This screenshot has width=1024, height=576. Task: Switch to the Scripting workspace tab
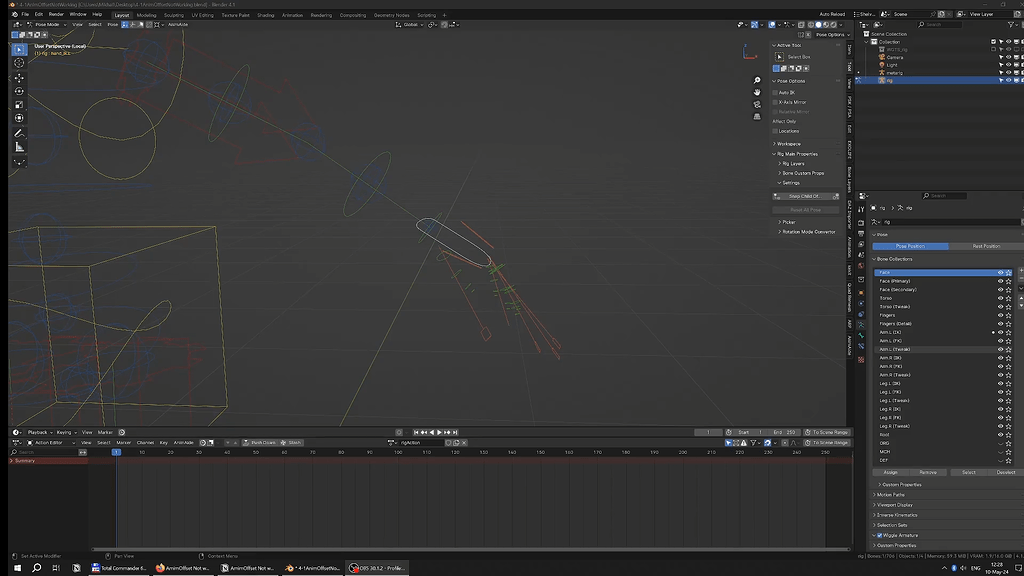426,15
